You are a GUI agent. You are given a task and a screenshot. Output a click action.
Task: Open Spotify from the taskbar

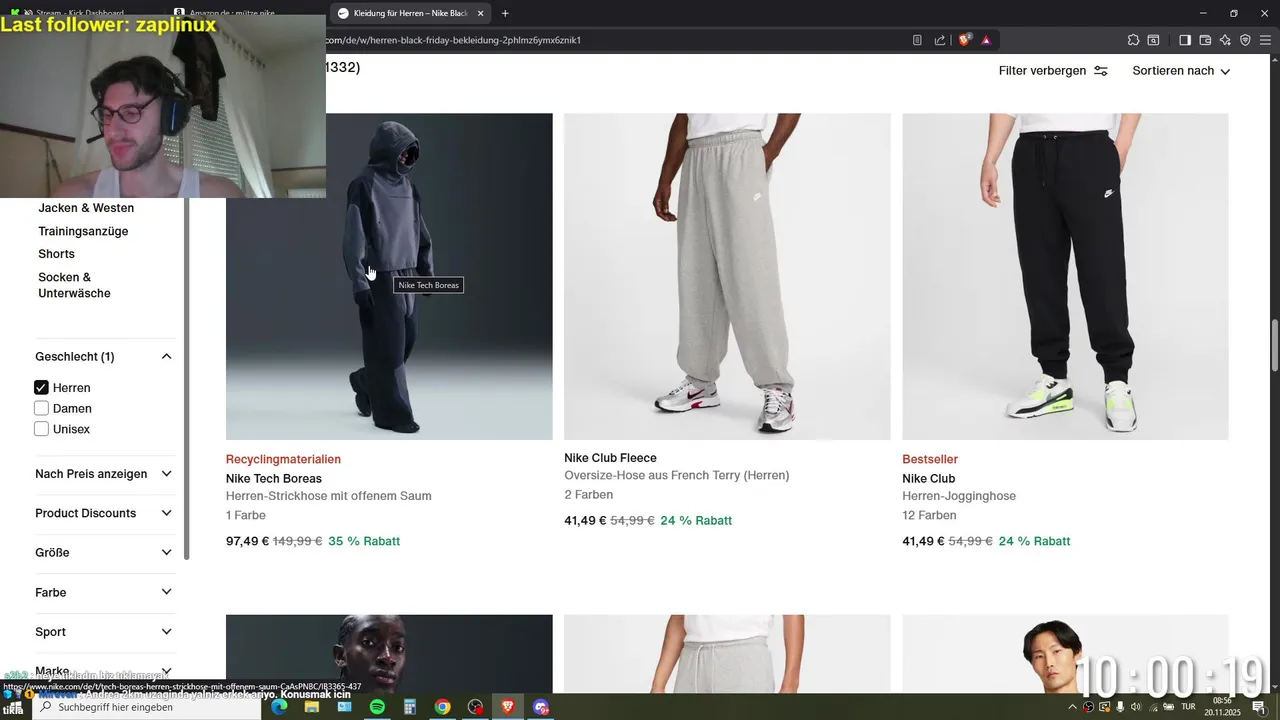pos(377,707)
